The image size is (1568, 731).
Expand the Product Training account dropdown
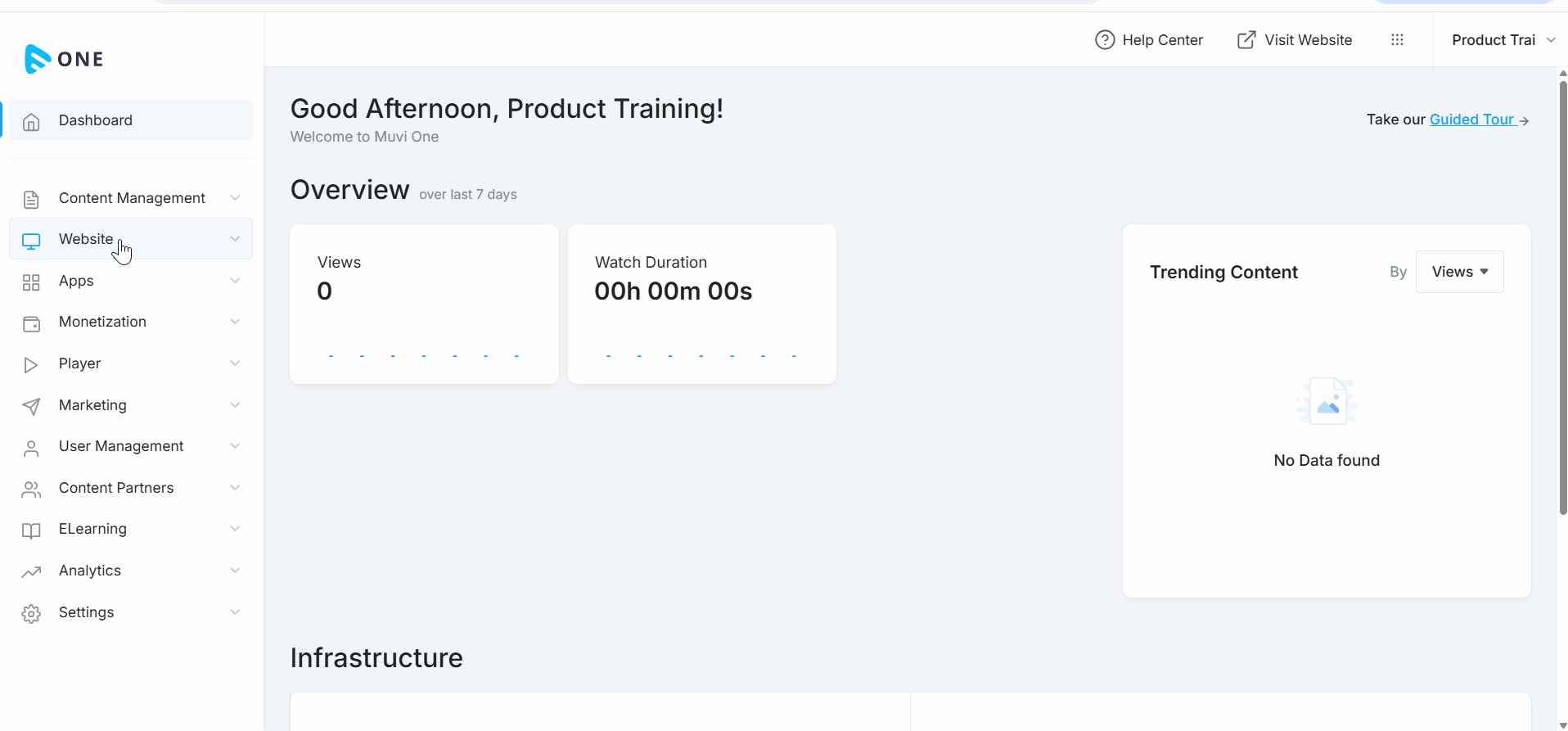pos(1503,40)
